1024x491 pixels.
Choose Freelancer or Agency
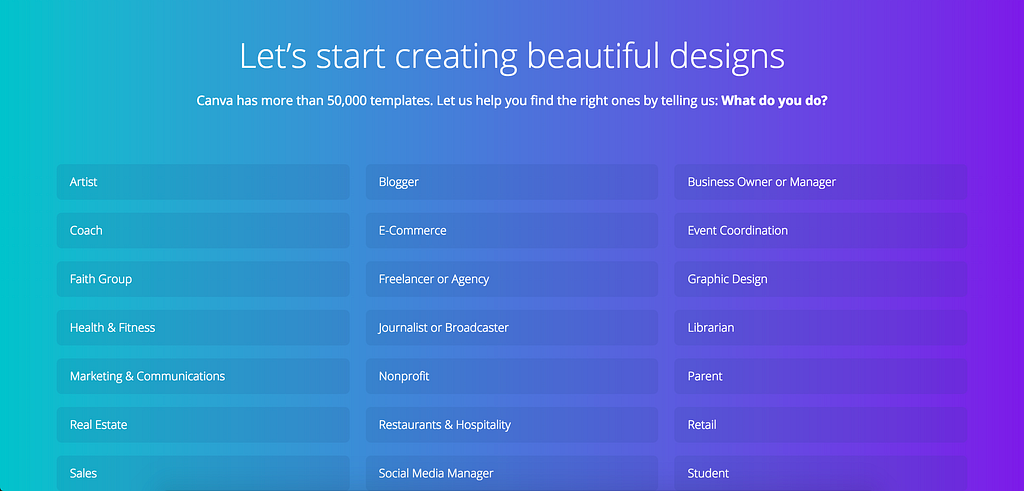tap(512, 279)
